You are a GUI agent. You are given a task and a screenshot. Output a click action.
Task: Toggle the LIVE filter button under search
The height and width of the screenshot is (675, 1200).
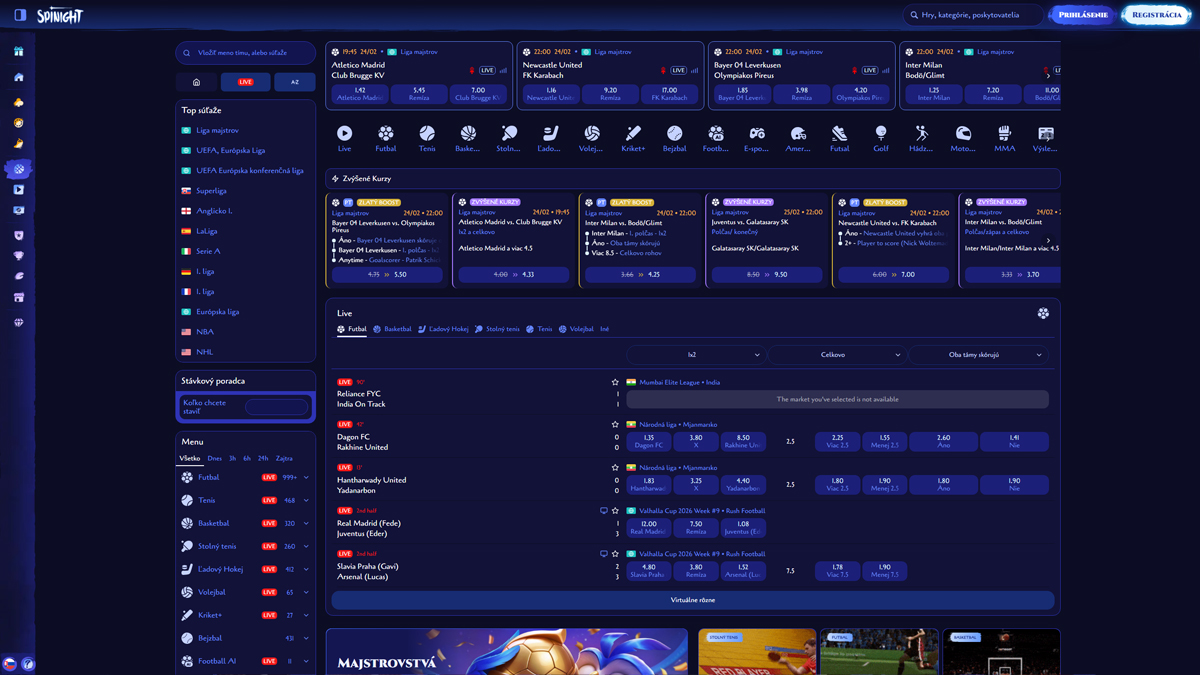[x=245, y=82]
